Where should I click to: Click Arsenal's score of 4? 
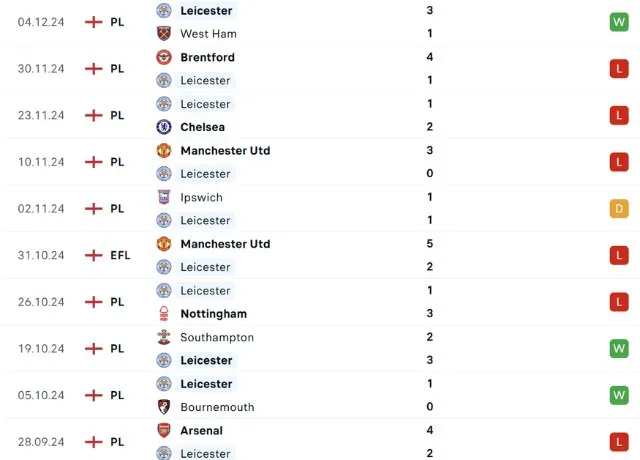pos(429,431)
